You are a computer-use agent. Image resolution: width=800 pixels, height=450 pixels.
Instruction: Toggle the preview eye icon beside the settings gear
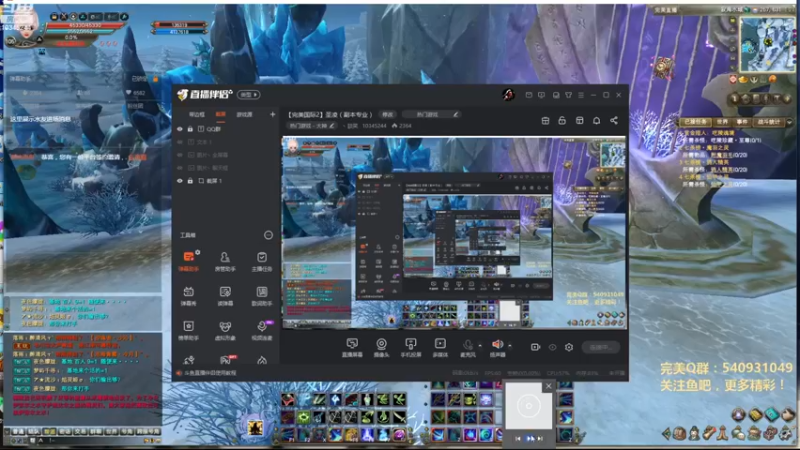(x=553, y=347)
